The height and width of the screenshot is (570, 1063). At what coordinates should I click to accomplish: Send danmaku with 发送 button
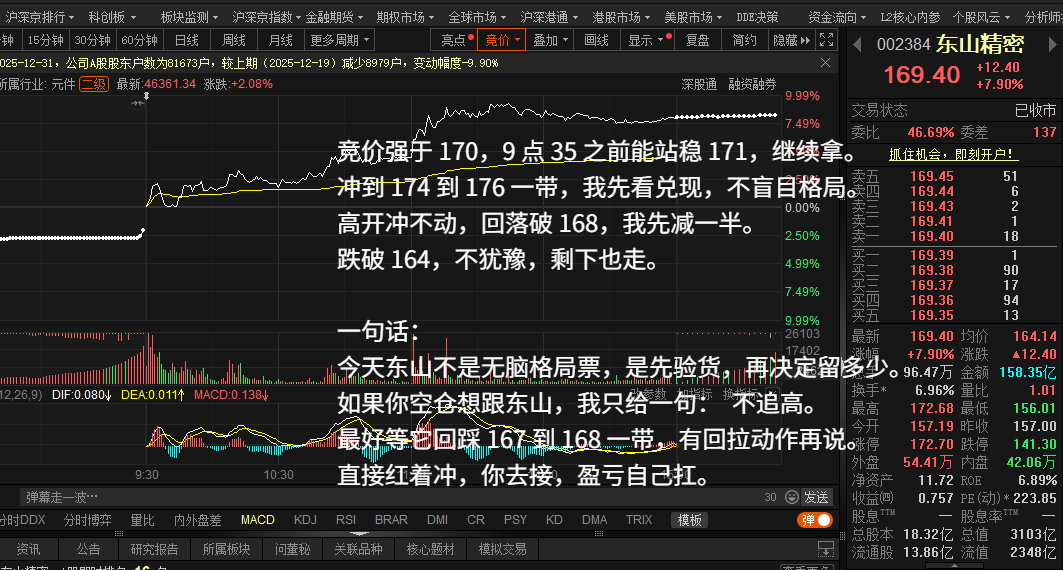[x=816, y=497]
